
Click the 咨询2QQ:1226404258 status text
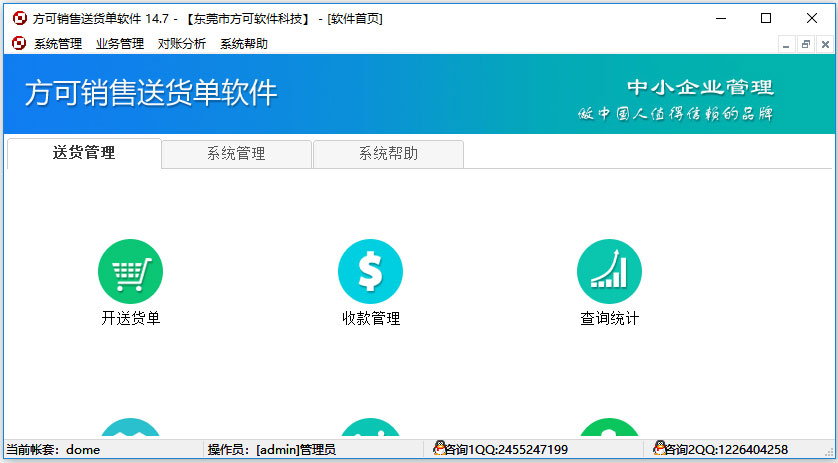(x=726, y=450)
